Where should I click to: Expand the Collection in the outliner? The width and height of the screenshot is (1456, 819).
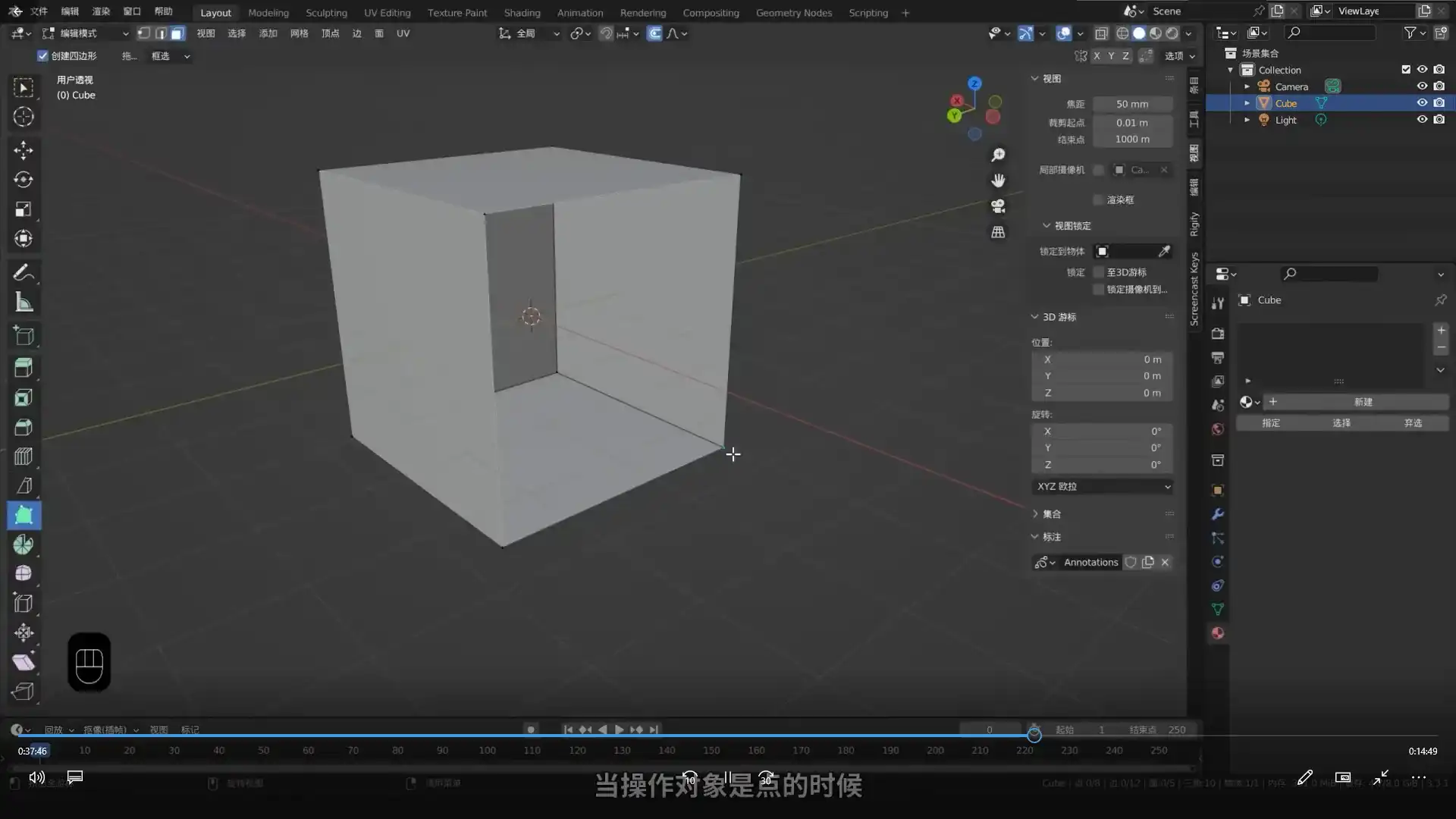click(x=1232, y=69)
